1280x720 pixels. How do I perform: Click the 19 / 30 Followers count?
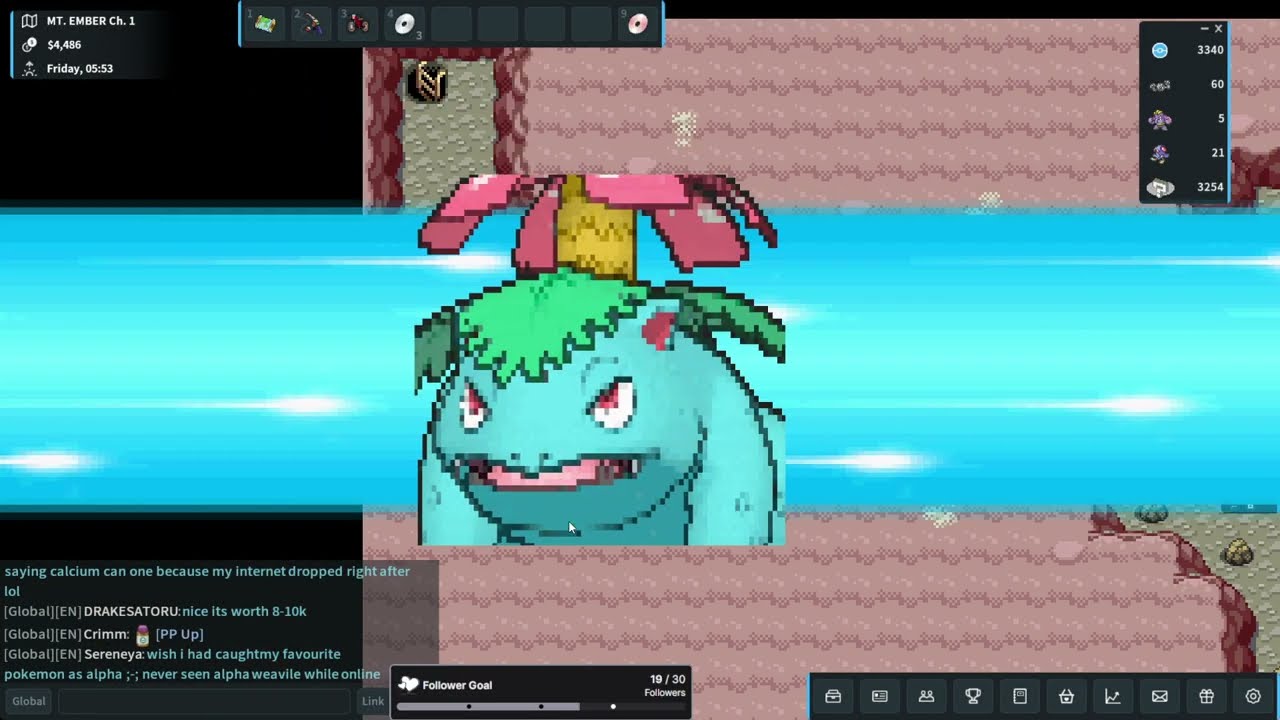pyautogui.click(x=667, y=685)
